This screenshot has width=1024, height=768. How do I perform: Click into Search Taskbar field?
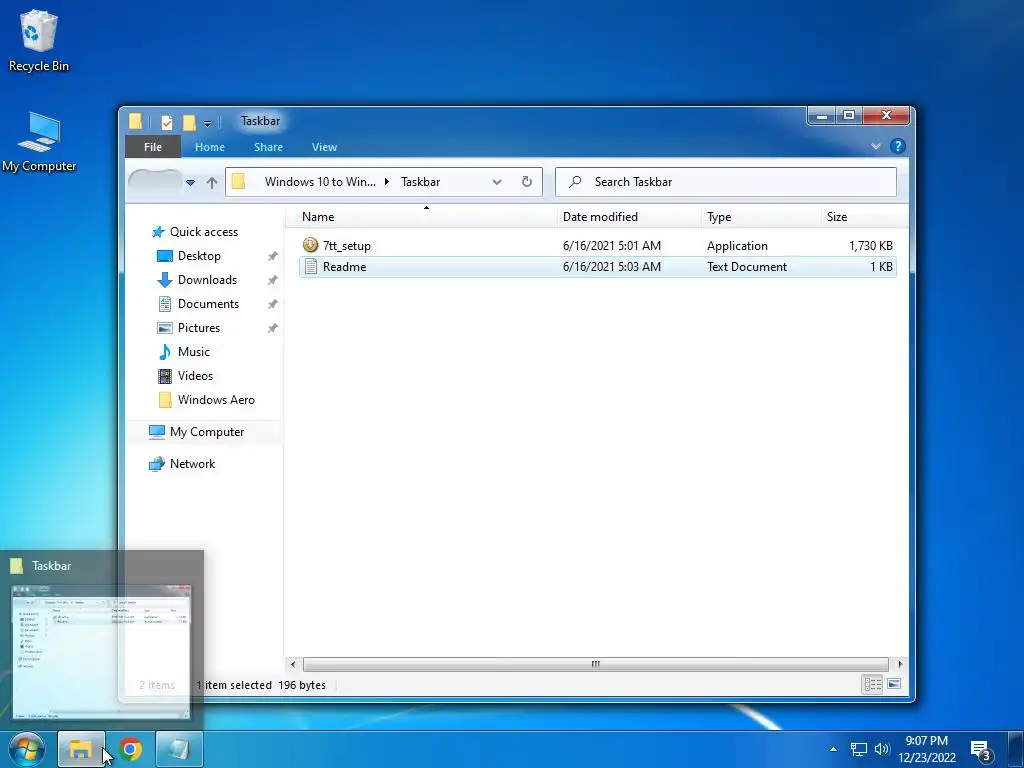[726, 182]
